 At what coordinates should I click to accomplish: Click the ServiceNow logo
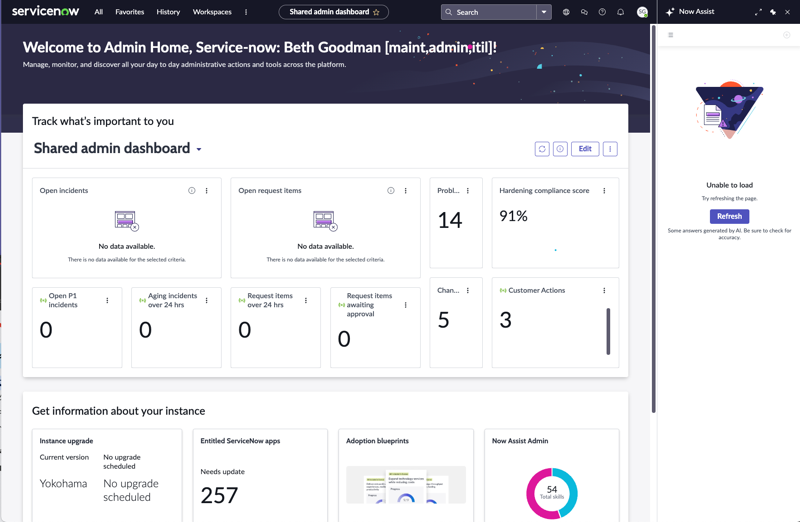pos(45,11)
